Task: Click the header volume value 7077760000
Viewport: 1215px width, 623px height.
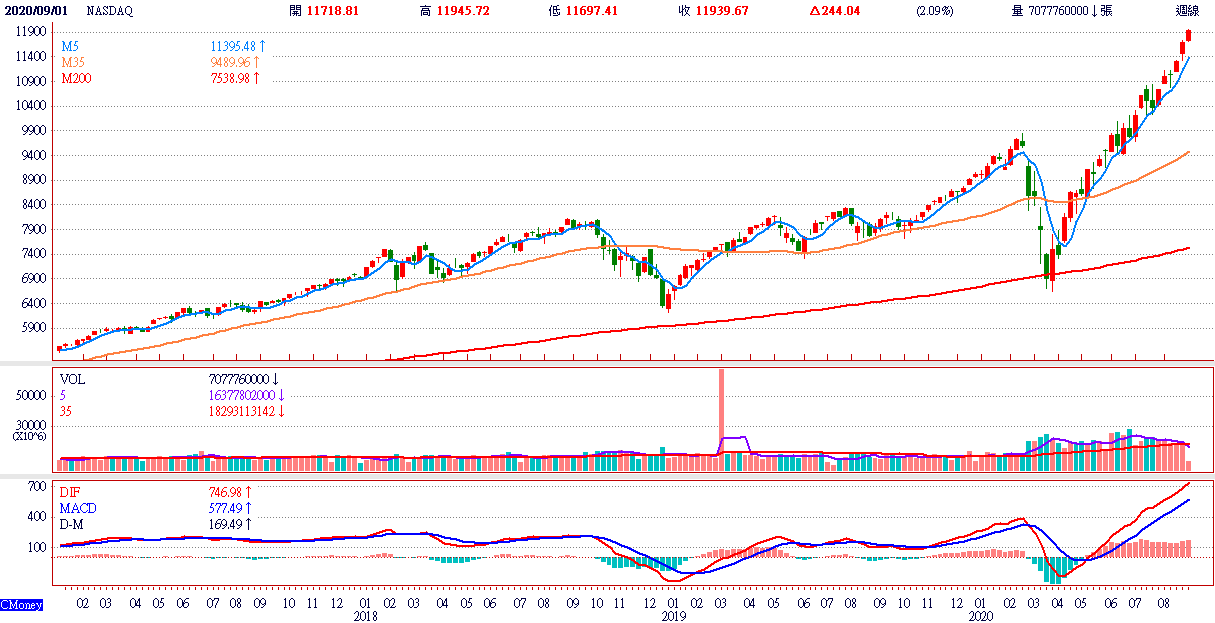Action: click(1061, 11)
